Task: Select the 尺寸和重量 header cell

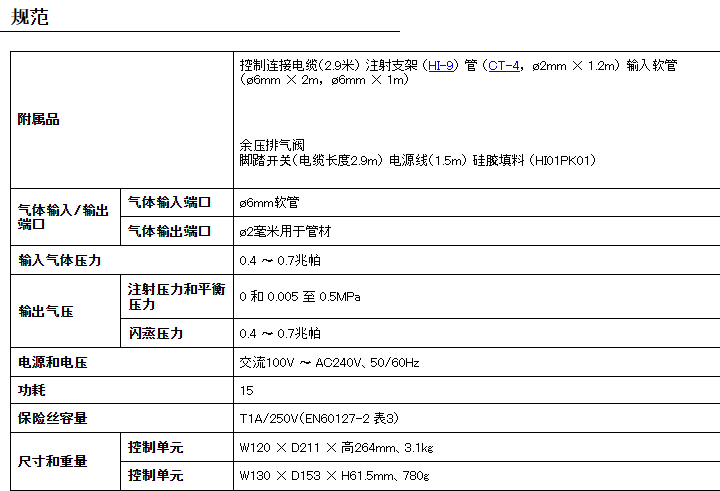Action: pos(53,461)
